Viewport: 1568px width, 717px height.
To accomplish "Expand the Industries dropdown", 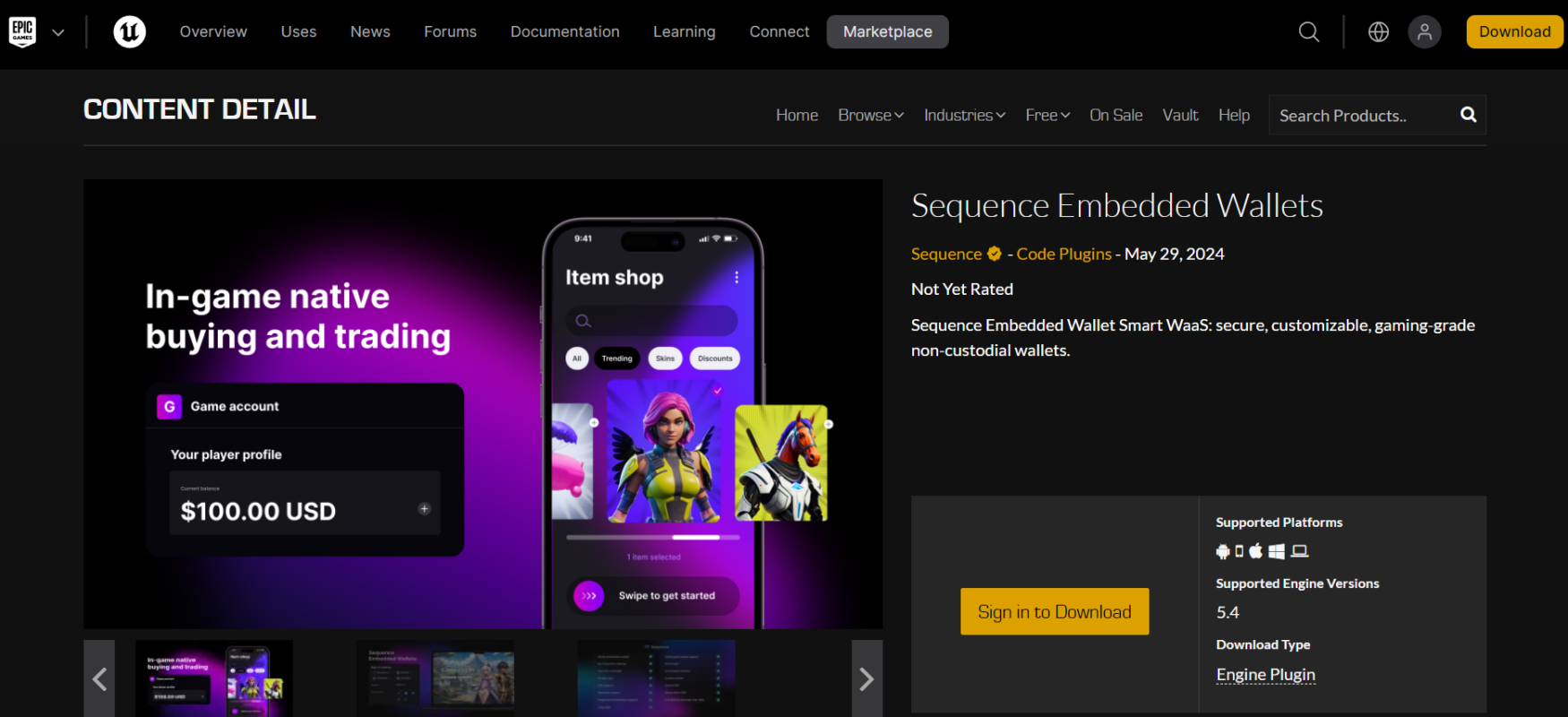I will (964, 116).
